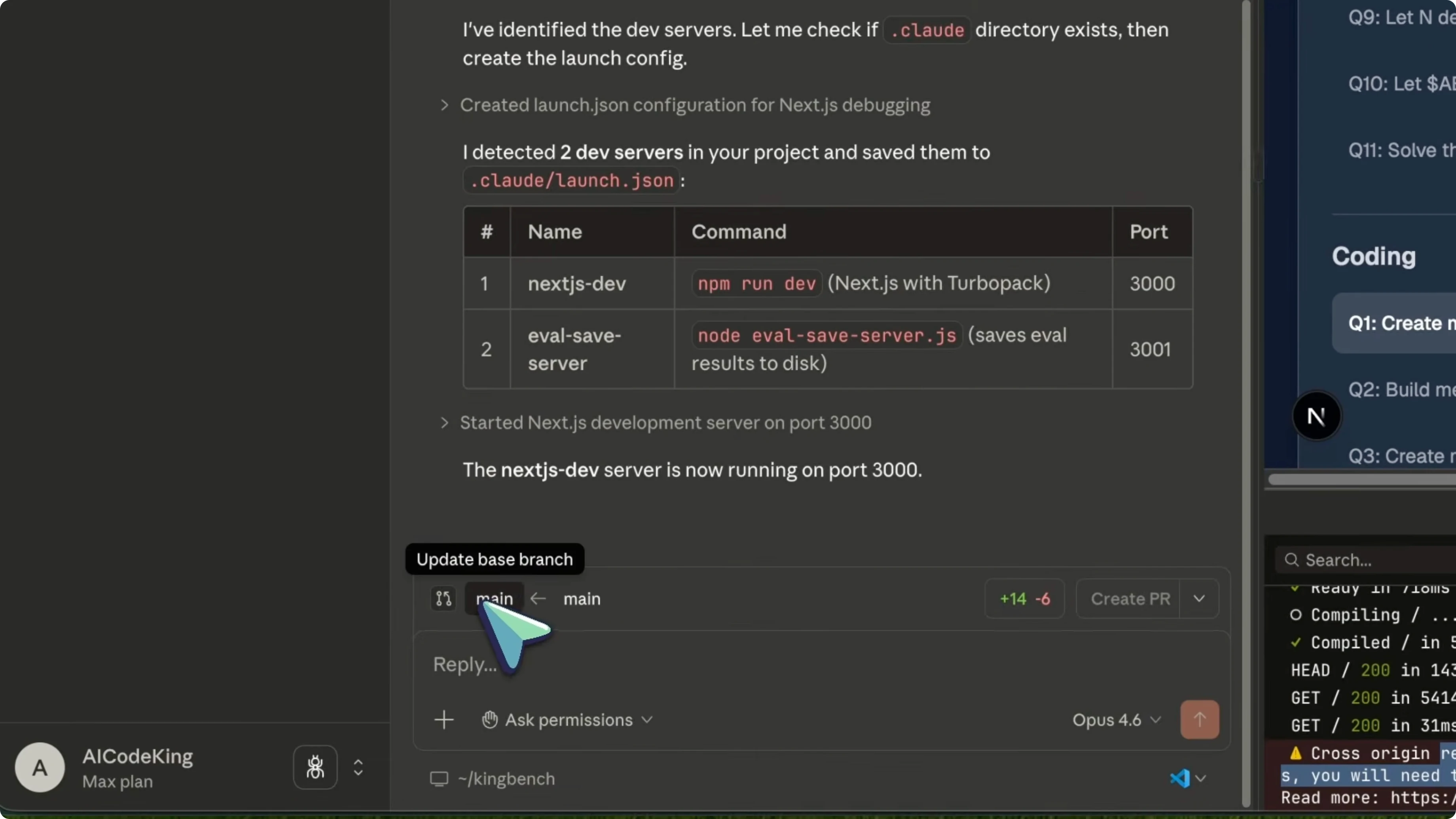Click the Create PR button
1456x819 pixels.
pyautogui.click(x=1130, y=599)
